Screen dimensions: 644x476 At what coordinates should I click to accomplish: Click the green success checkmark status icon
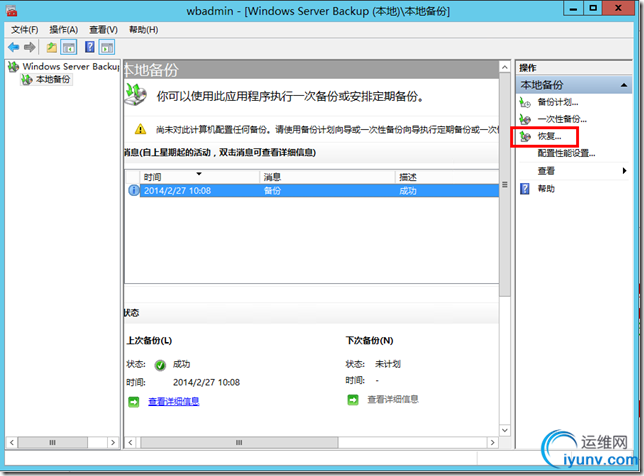[160, 365]
